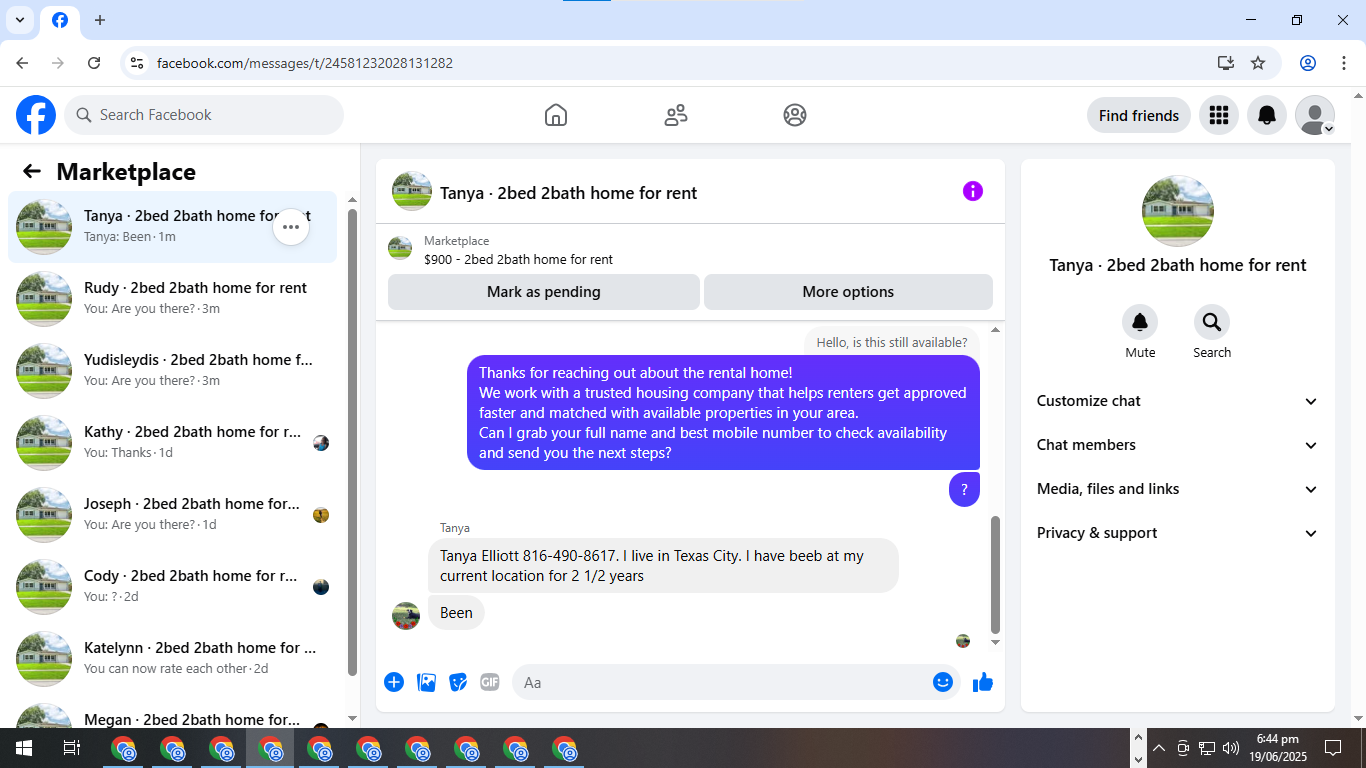Click the large listing thumbnail in details panel

point(1178,211)
